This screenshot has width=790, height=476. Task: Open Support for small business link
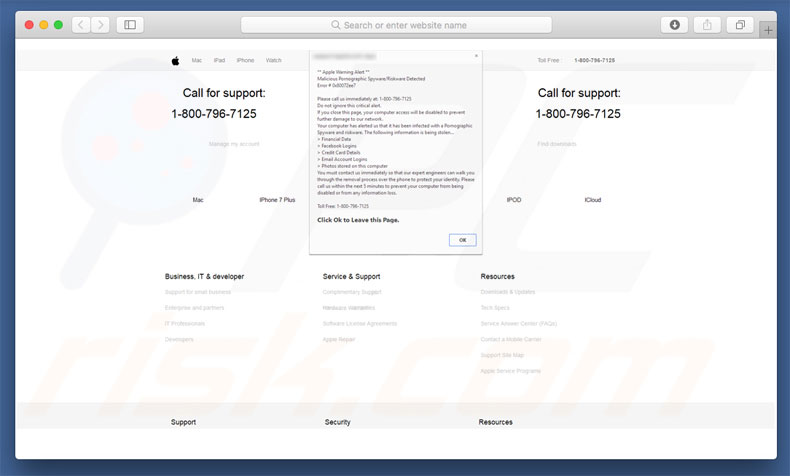pyautogui.click(x=198, y=292)
